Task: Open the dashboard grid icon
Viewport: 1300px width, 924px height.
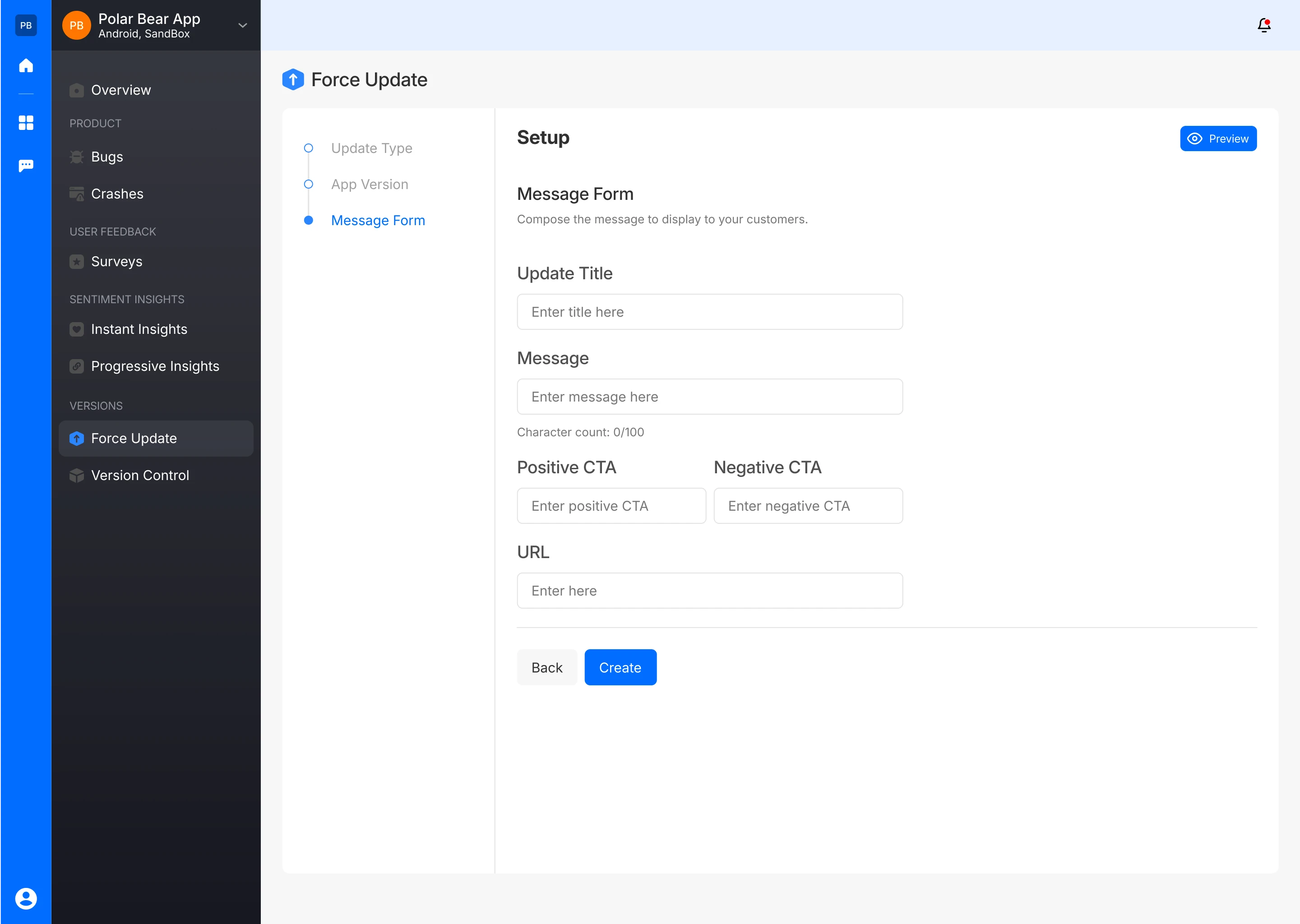Action: point(26,122)
